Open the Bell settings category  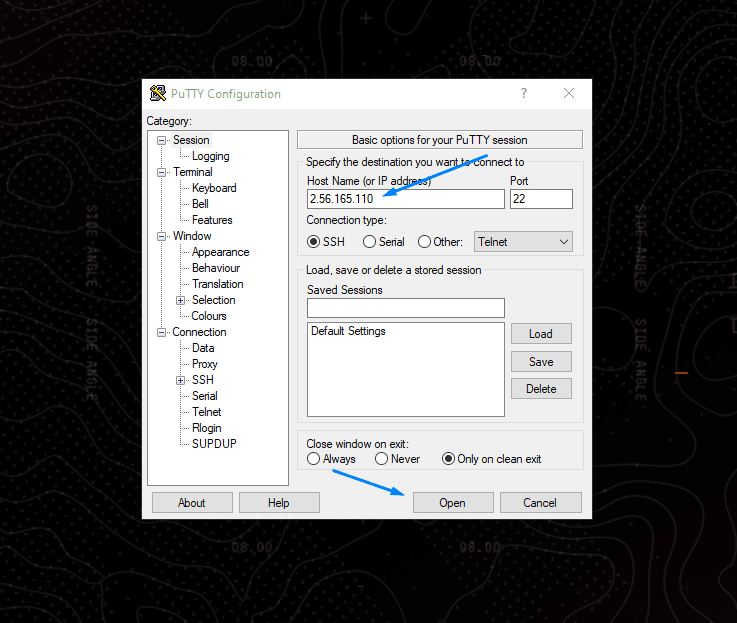point(200,204)
